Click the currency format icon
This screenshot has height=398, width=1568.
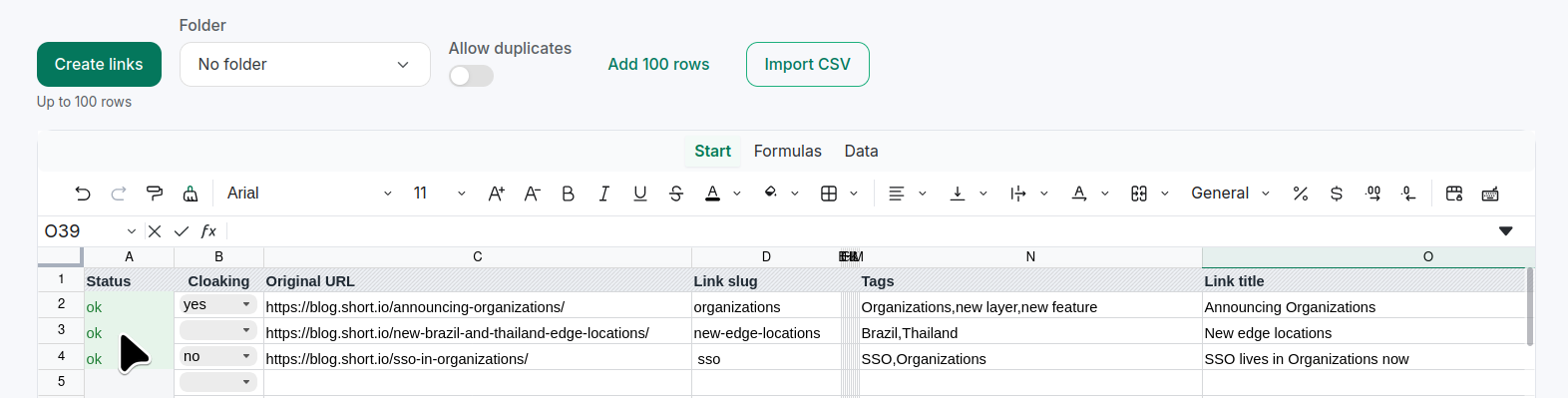tap(1336, 194)
